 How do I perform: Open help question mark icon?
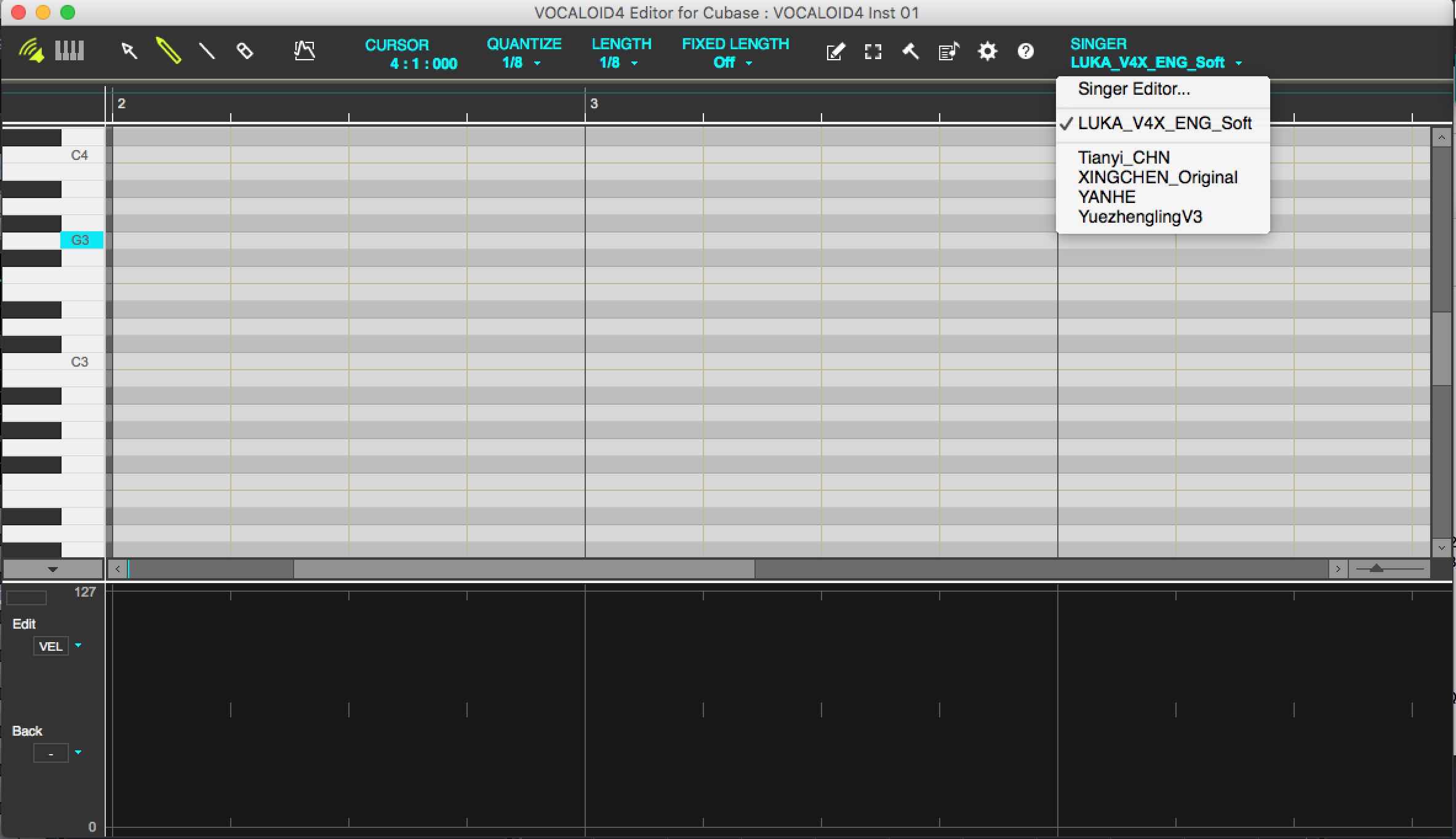click(x=1025, y=51)
